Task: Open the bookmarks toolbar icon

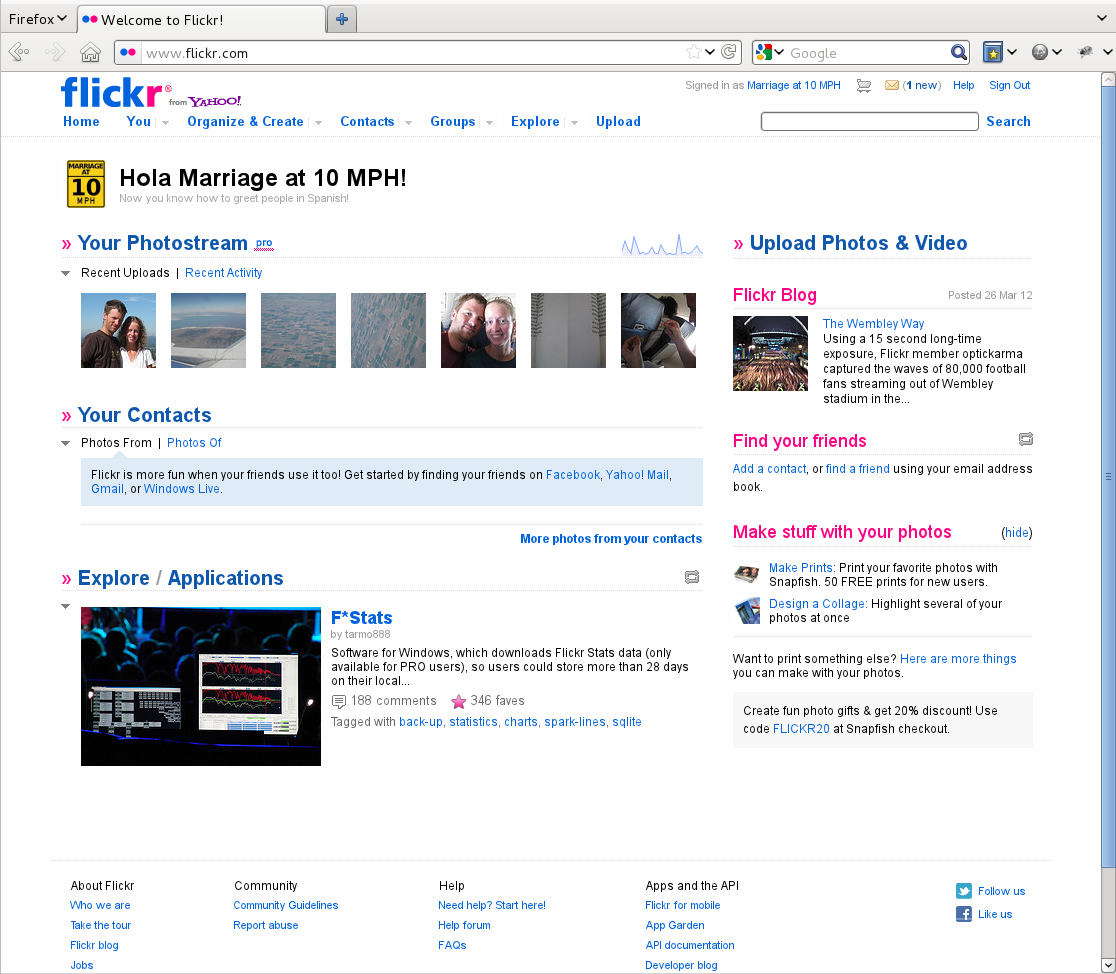Action: (x=993, y=52)
